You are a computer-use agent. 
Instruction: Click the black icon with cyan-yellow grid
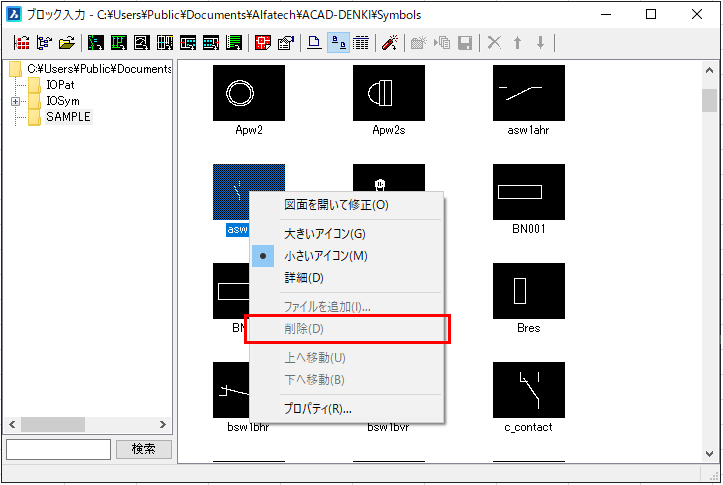(165, 43)
